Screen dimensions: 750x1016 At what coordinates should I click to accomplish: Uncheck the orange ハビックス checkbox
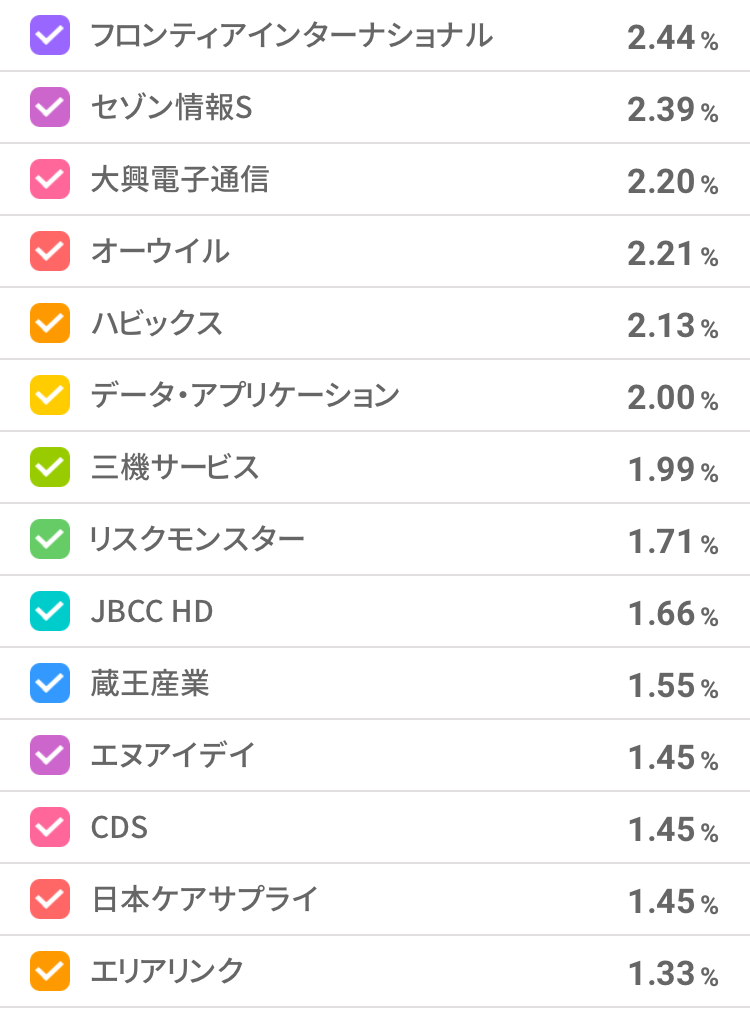click(50, 324)
